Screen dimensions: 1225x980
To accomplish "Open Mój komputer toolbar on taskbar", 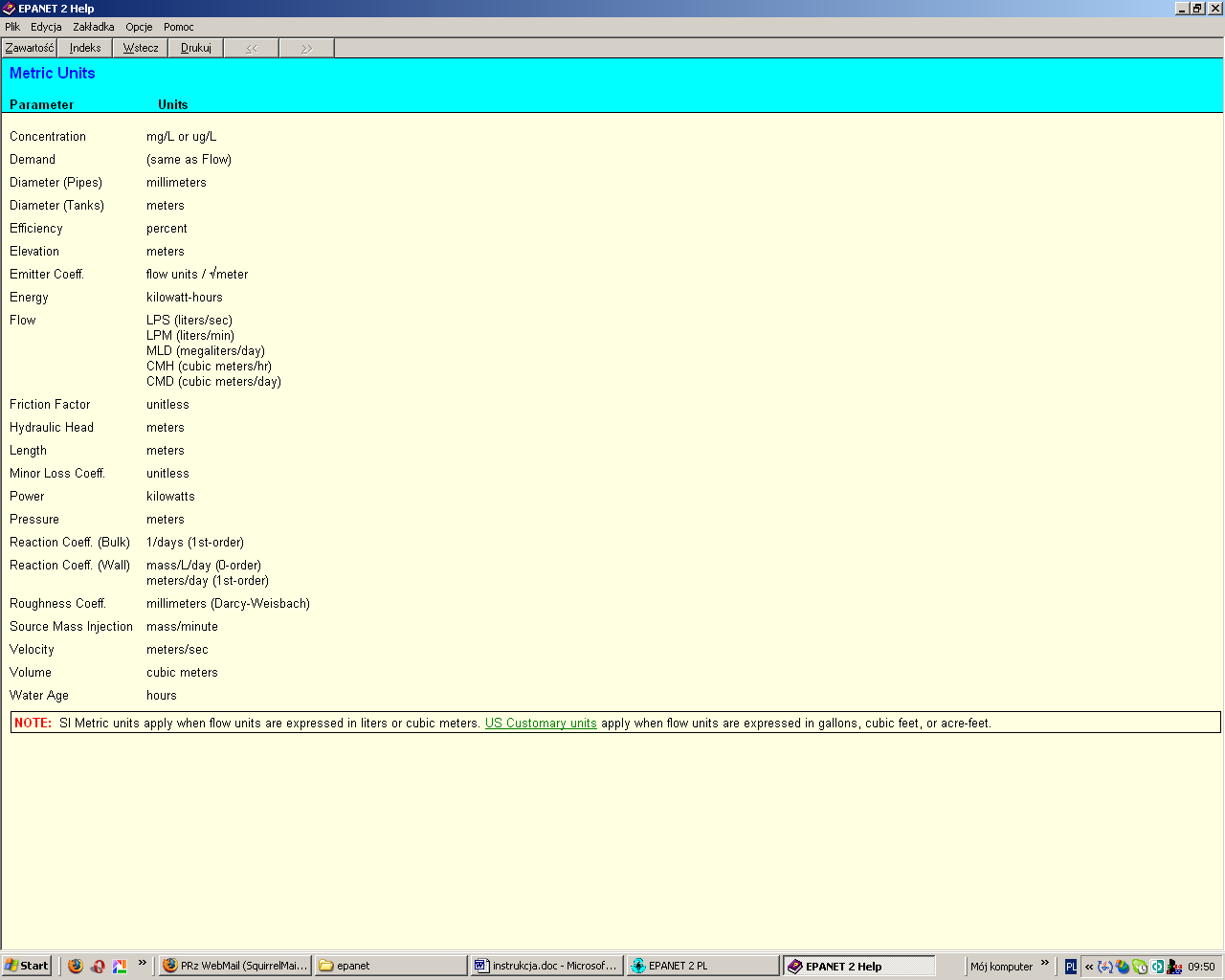I will (1001, 967).
